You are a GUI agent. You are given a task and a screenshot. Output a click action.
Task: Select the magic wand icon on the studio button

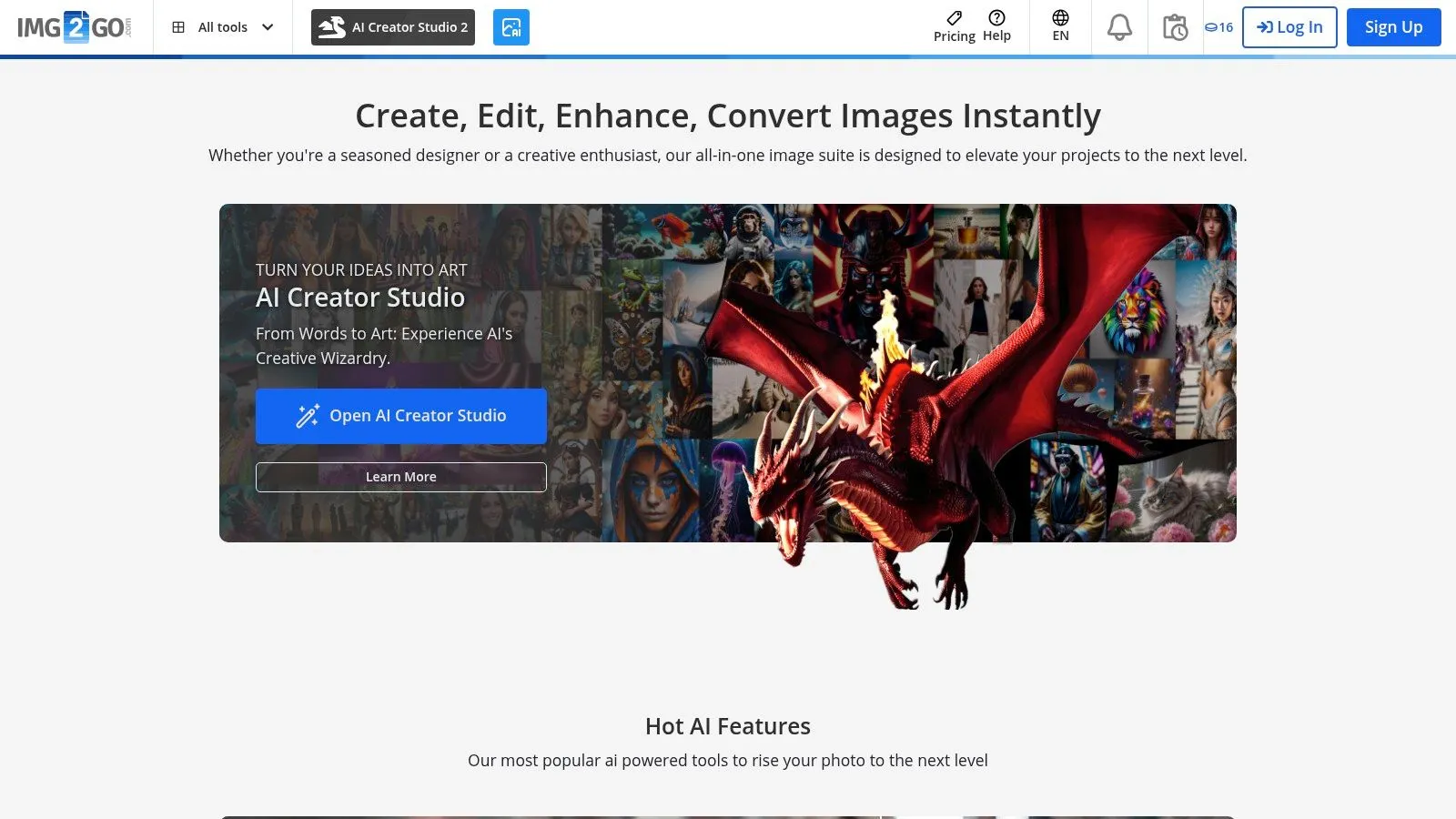coord(306,415)
